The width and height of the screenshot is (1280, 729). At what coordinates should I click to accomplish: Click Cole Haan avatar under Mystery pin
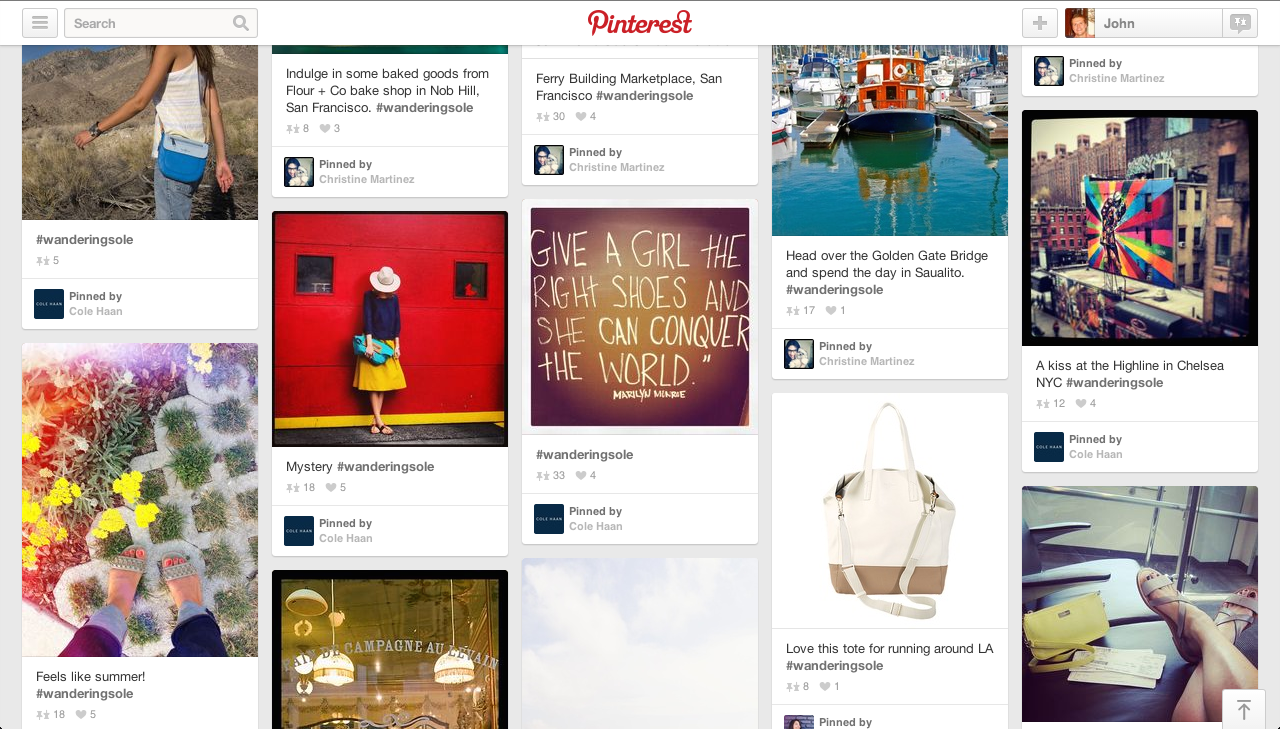pos(299,531)
